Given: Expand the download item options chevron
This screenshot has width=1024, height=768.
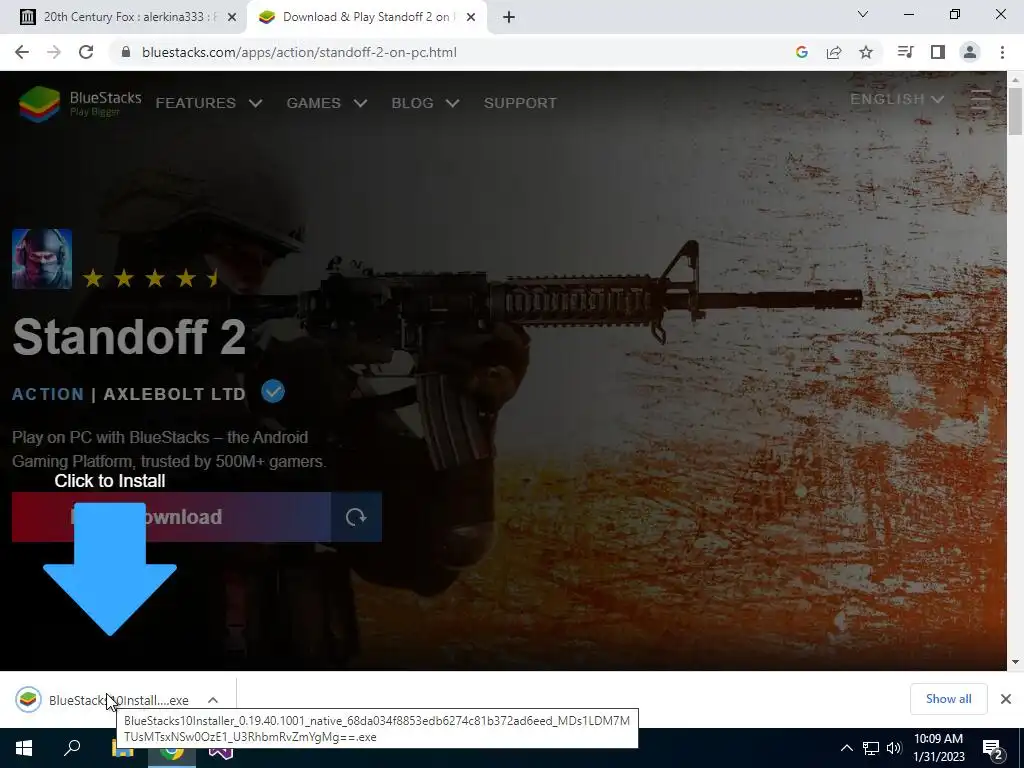Looking at the screenshot, I should [213, 700].
